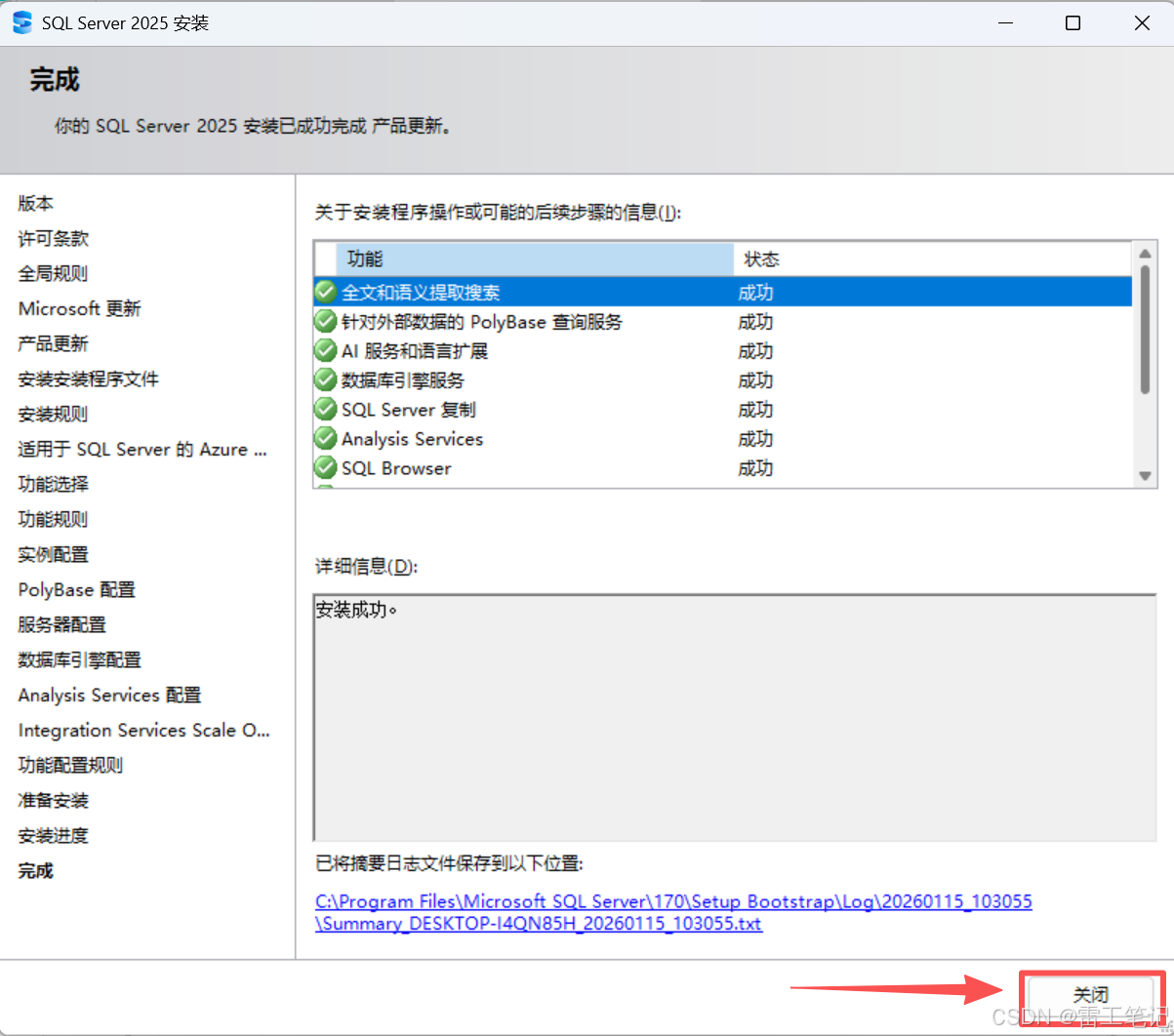Click the 功能选择 step in sidebar
The image size is (1174, 1036).
point(54,484)
